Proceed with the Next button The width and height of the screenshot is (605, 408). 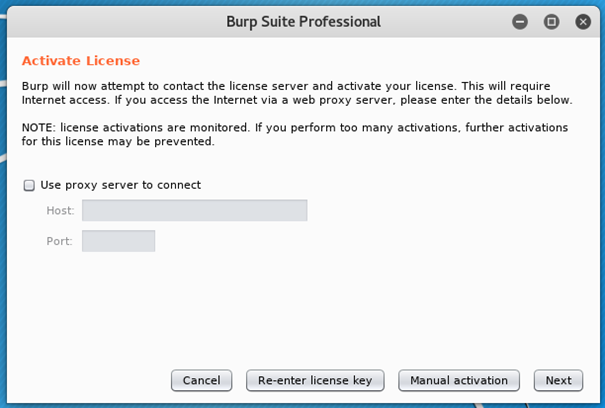pos(558,380)
